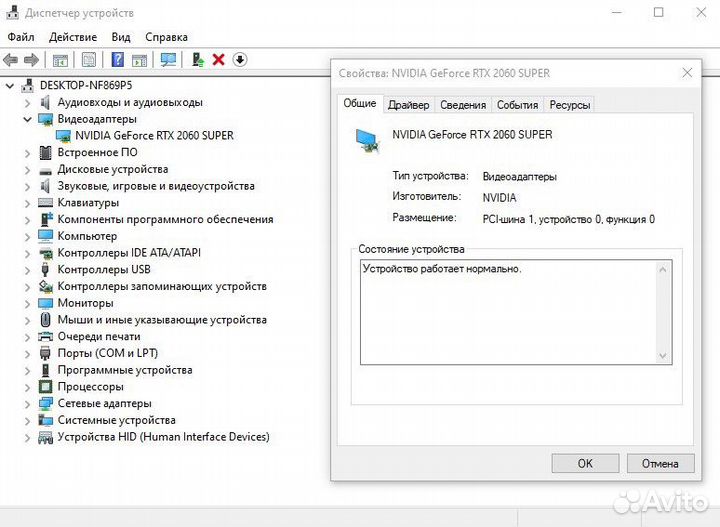Screen dimensions: 720x527
Task: Open the Вид menu
Action: 121,37
